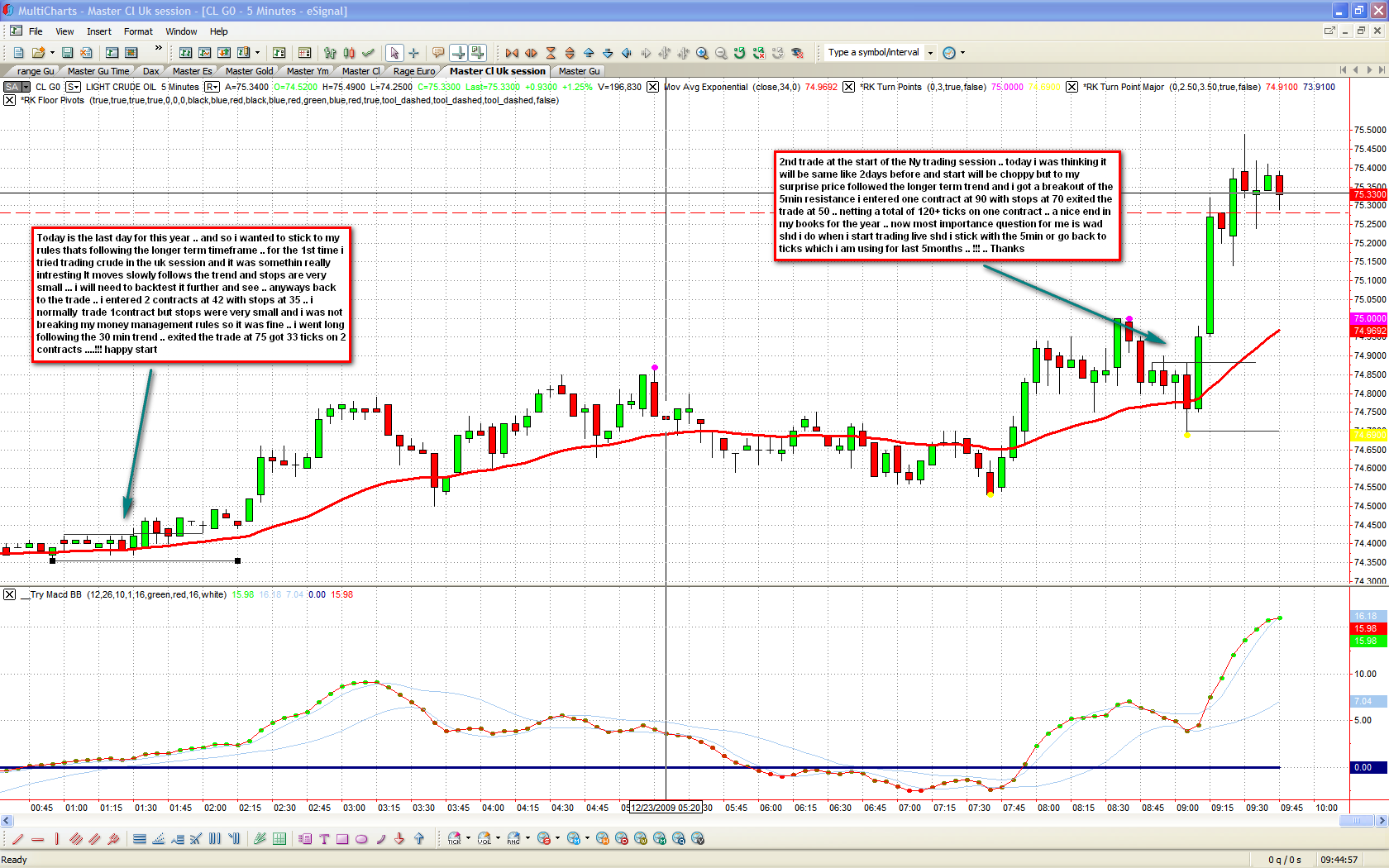
Task: Switch to the Rage Euro tab
Action: tap(413, 71)
